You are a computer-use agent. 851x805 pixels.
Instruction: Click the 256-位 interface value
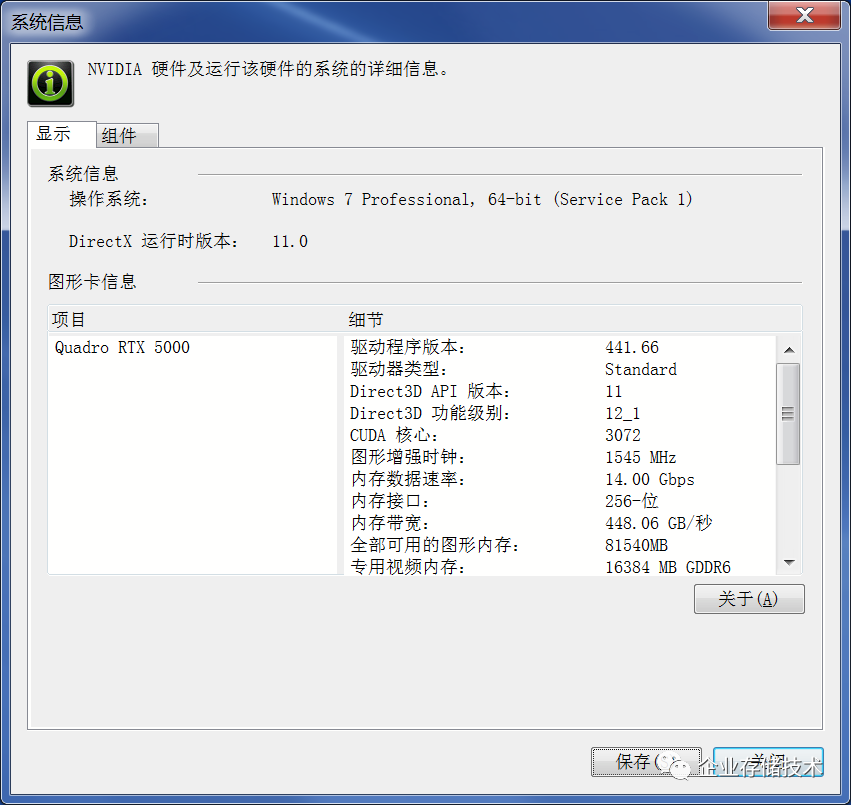point(632,501)
